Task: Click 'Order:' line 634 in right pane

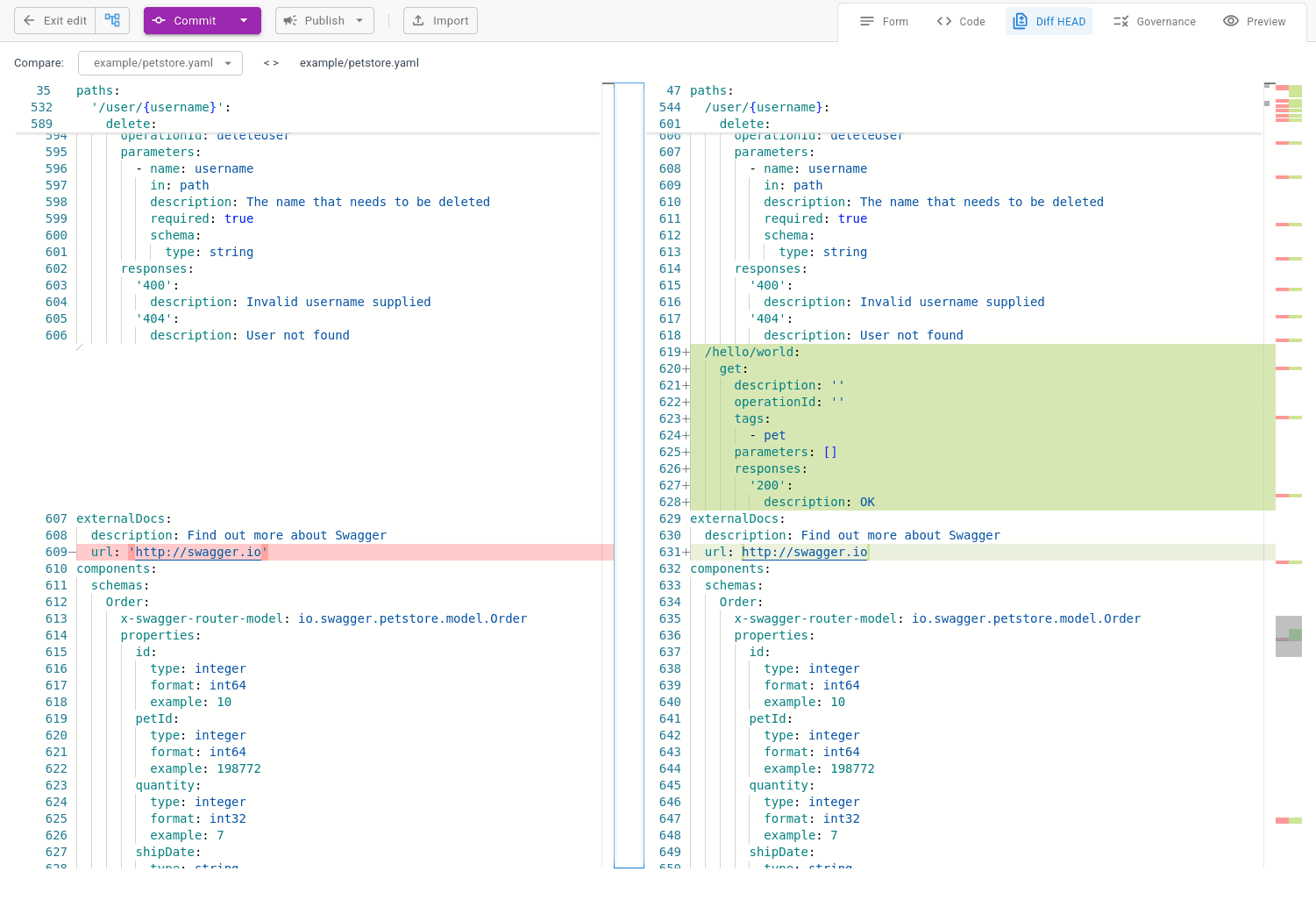Action: 741,602
